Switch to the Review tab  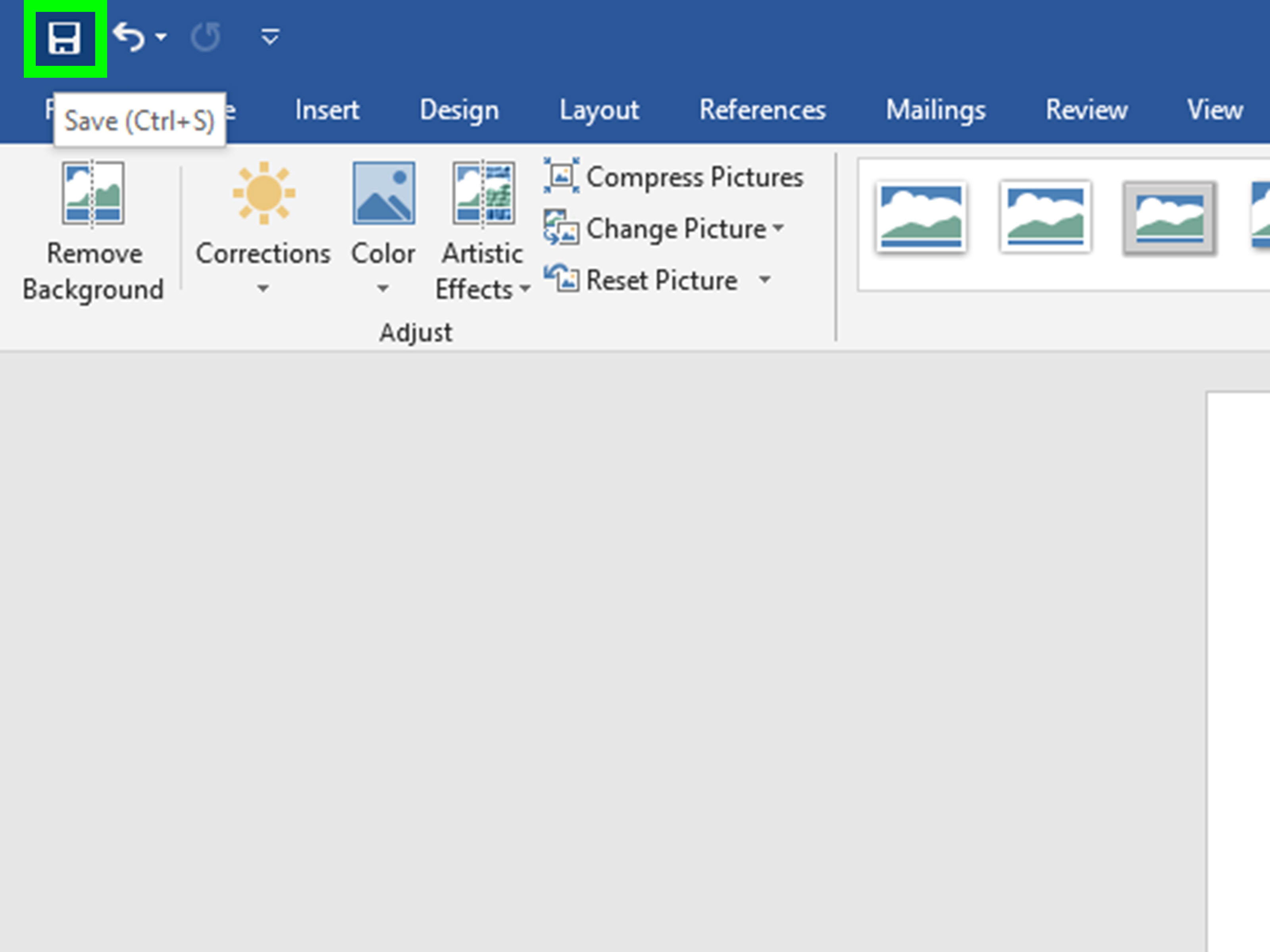click(x=1086, y=109)
